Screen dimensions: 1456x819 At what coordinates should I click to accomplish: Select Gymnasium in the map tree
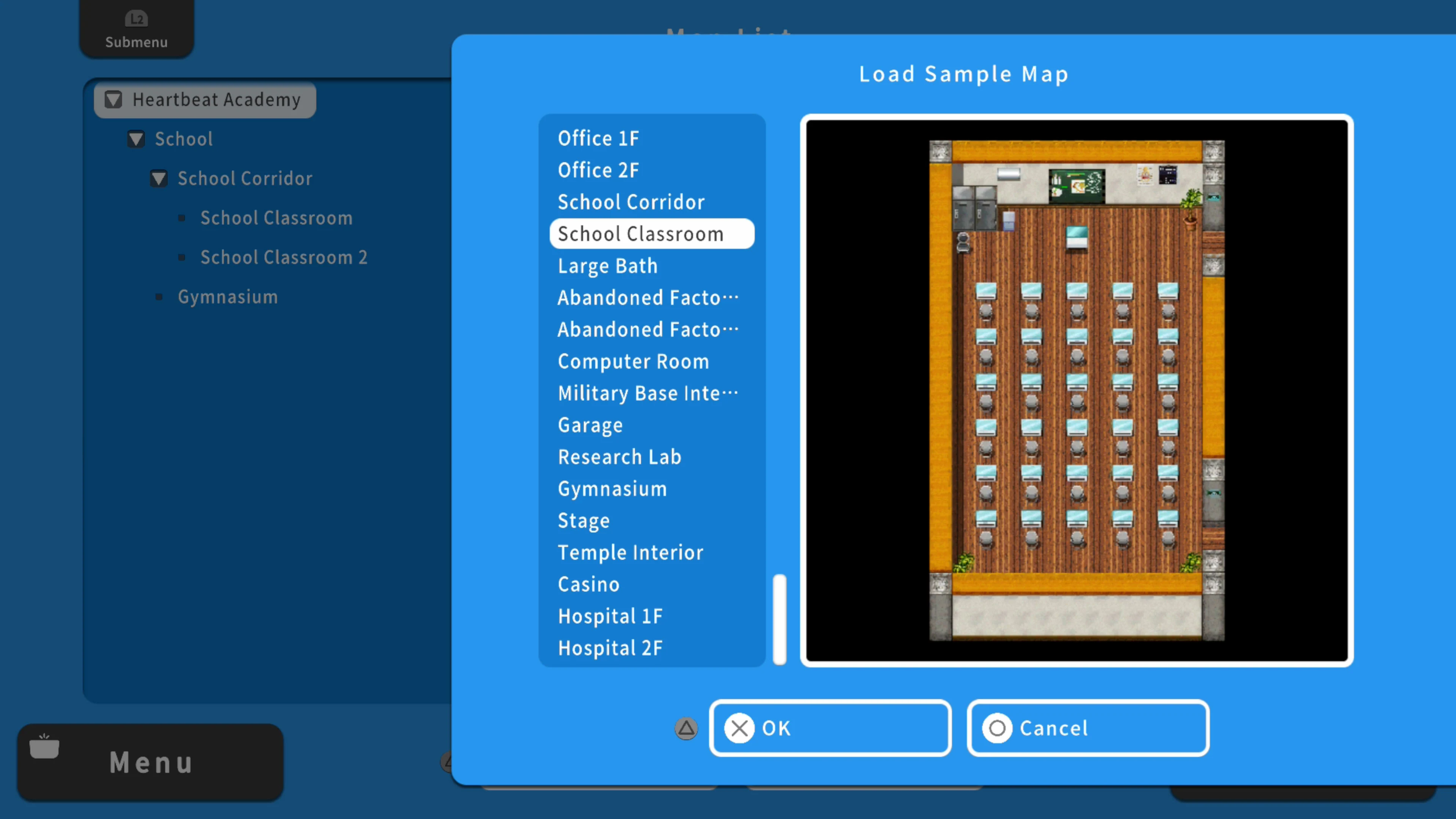tap(227, 296)
